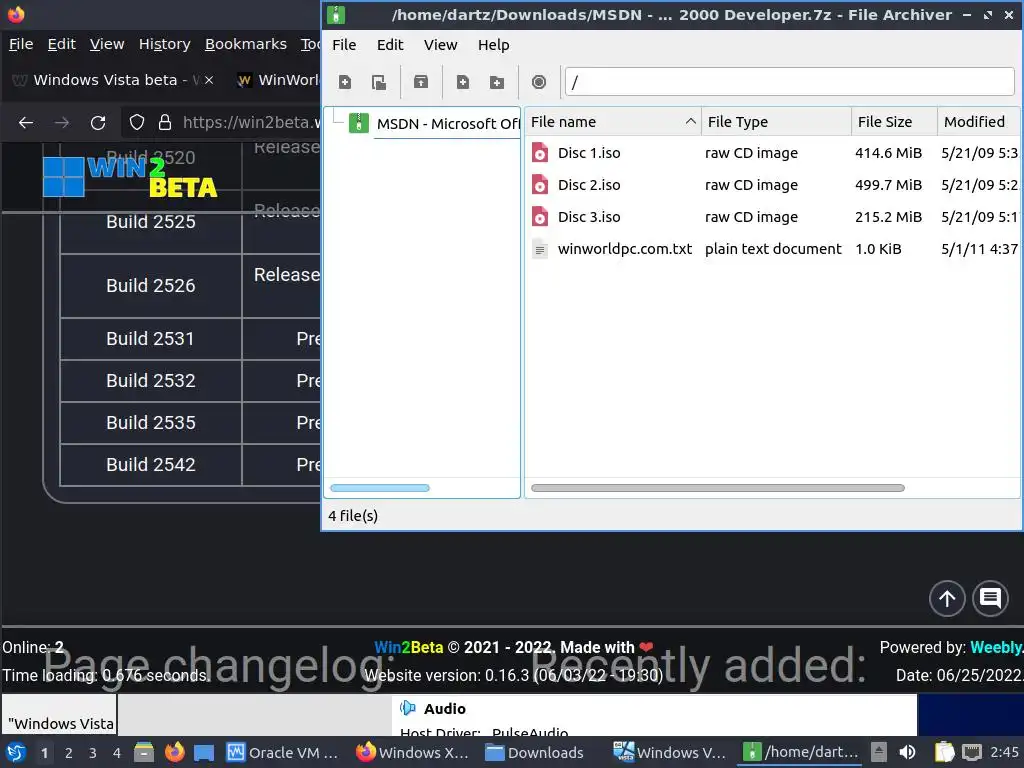Viewport: 1024px width, 768px height.
Task: Open the chat bubble icon on webpage
Action: [990, 598]
